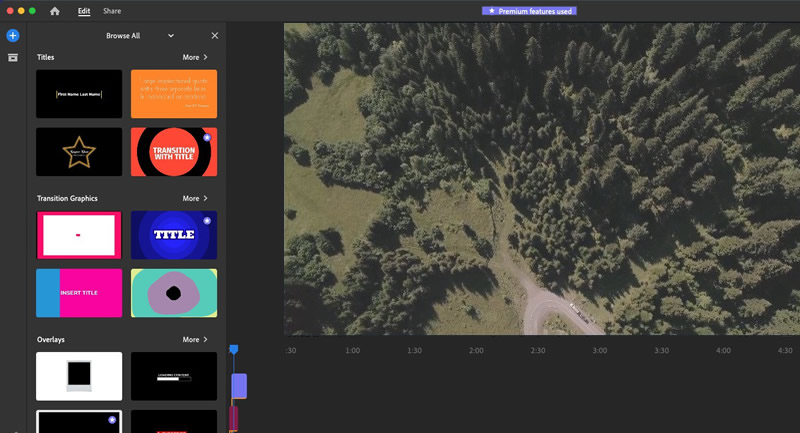Click the 4:00 mark on the ruler
This screenshot has width=800, height=433.
click(723, 350)
